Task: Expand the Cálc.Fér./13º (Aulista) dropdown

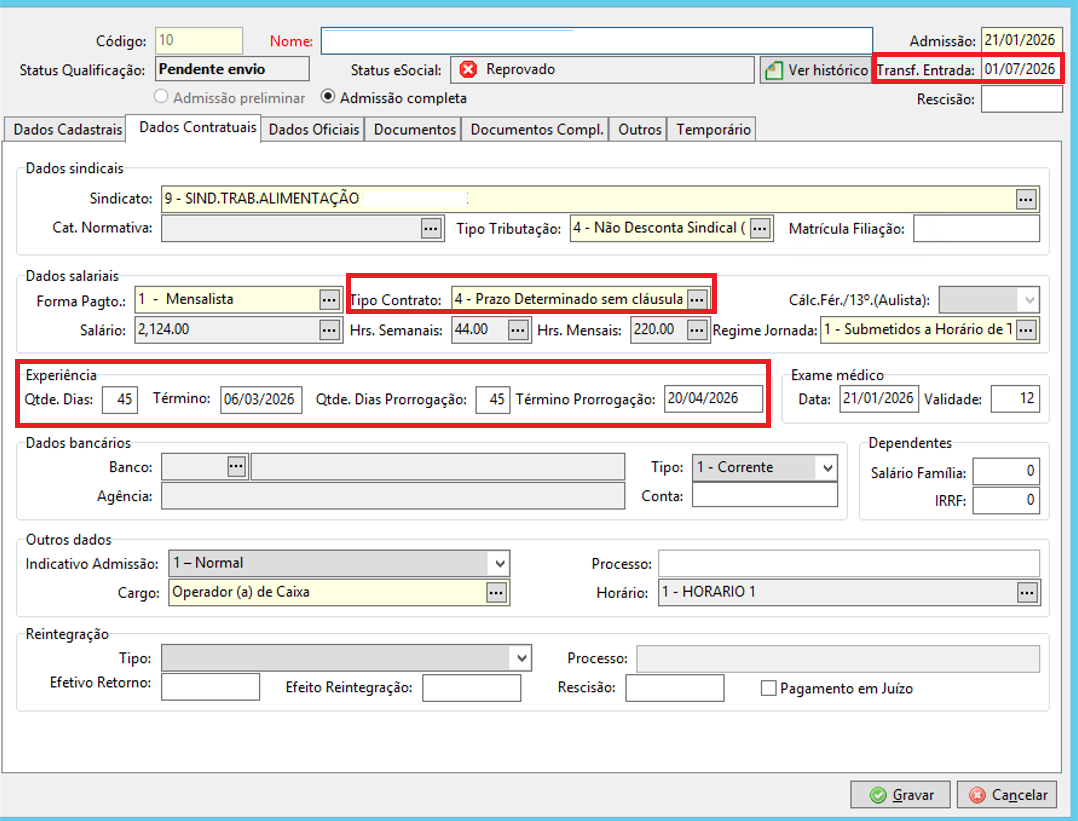Action: (x=1028, y=300)
